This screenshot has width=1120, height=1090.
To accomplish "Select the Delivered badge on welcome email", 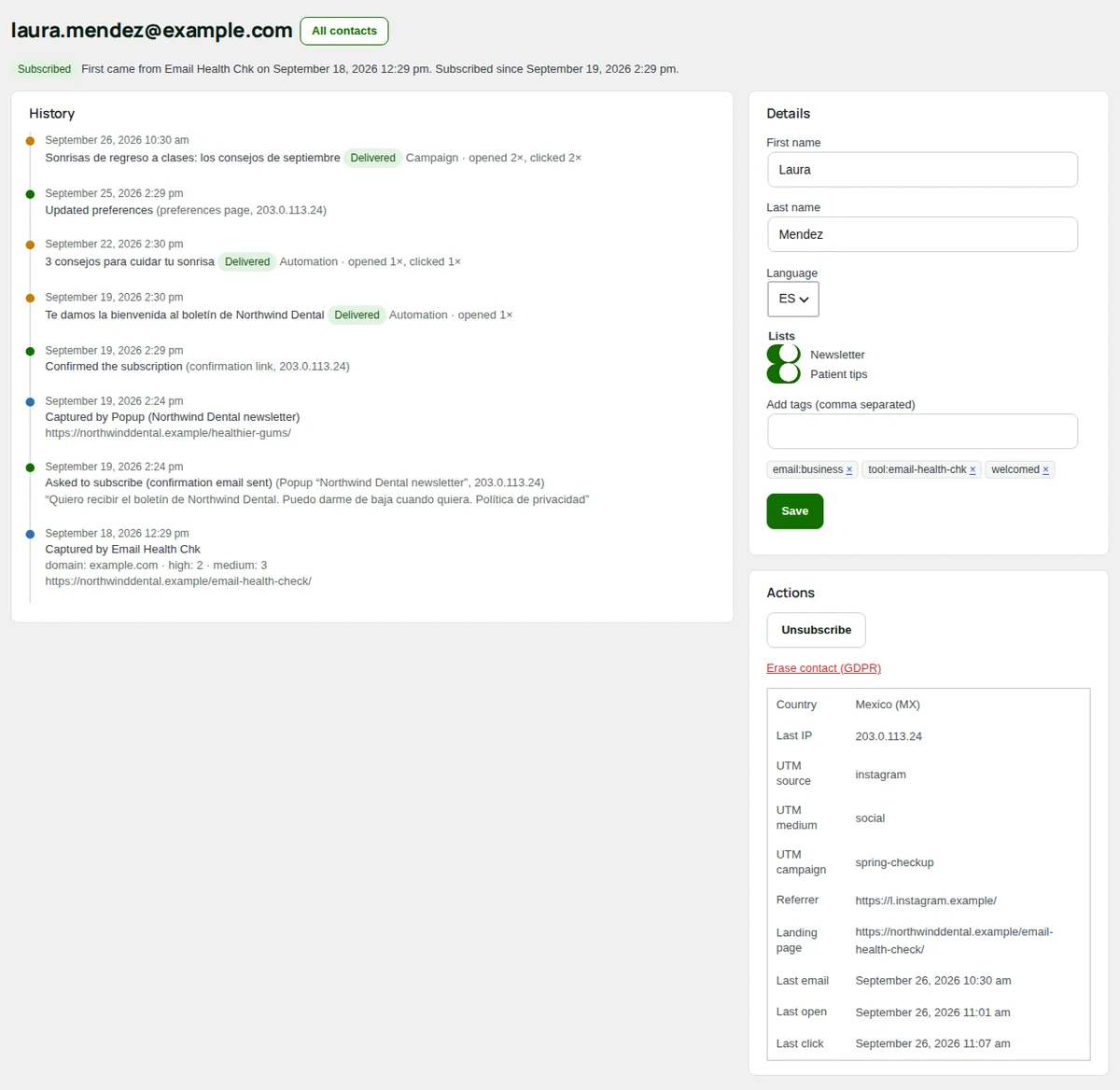I will pos(357,314).
